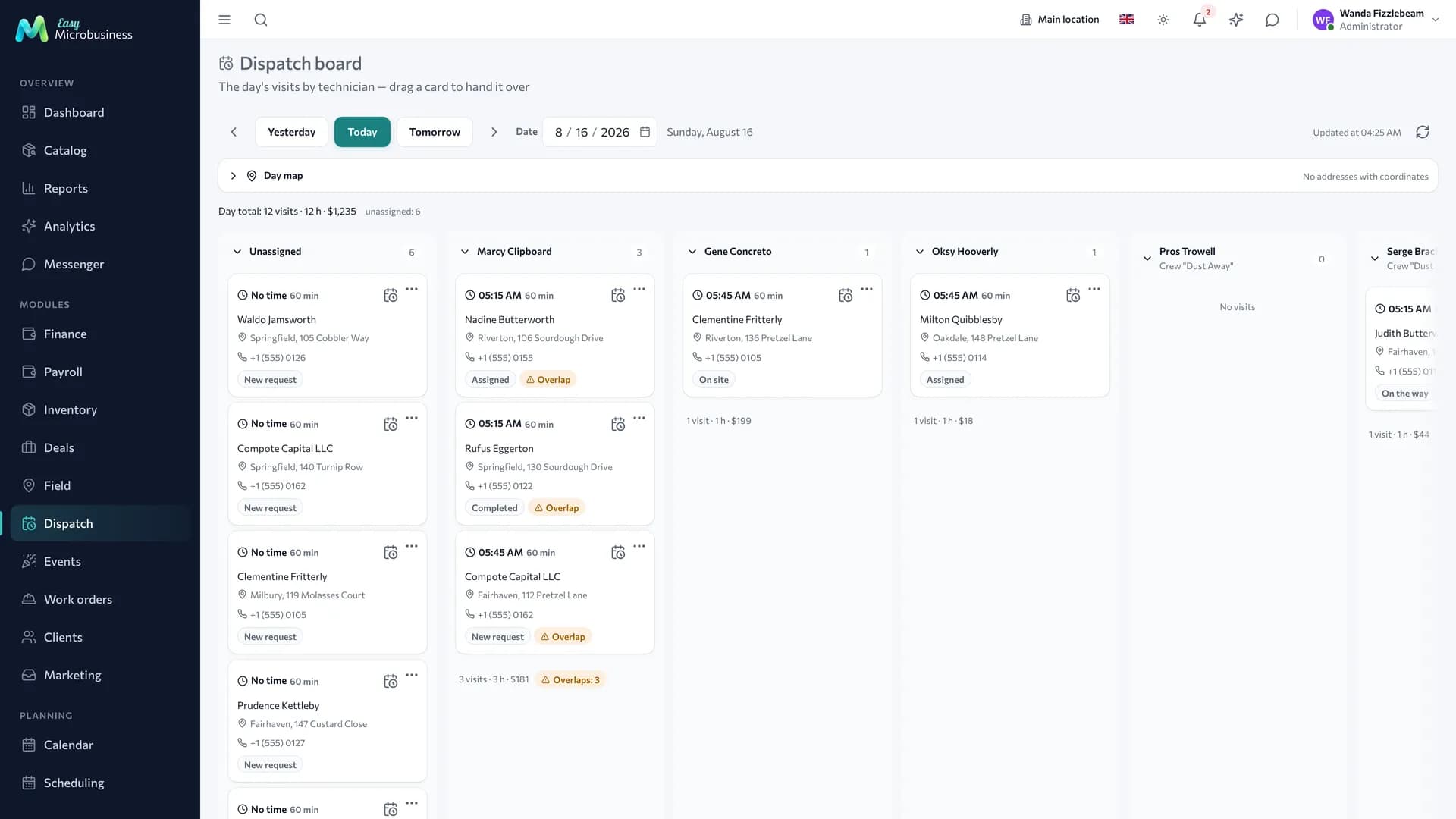The width and height of the screenshot is (1456, 819).
Task: Collapse Pros Trowell column
Action: pyautogui.click(x=1147, y=259)
